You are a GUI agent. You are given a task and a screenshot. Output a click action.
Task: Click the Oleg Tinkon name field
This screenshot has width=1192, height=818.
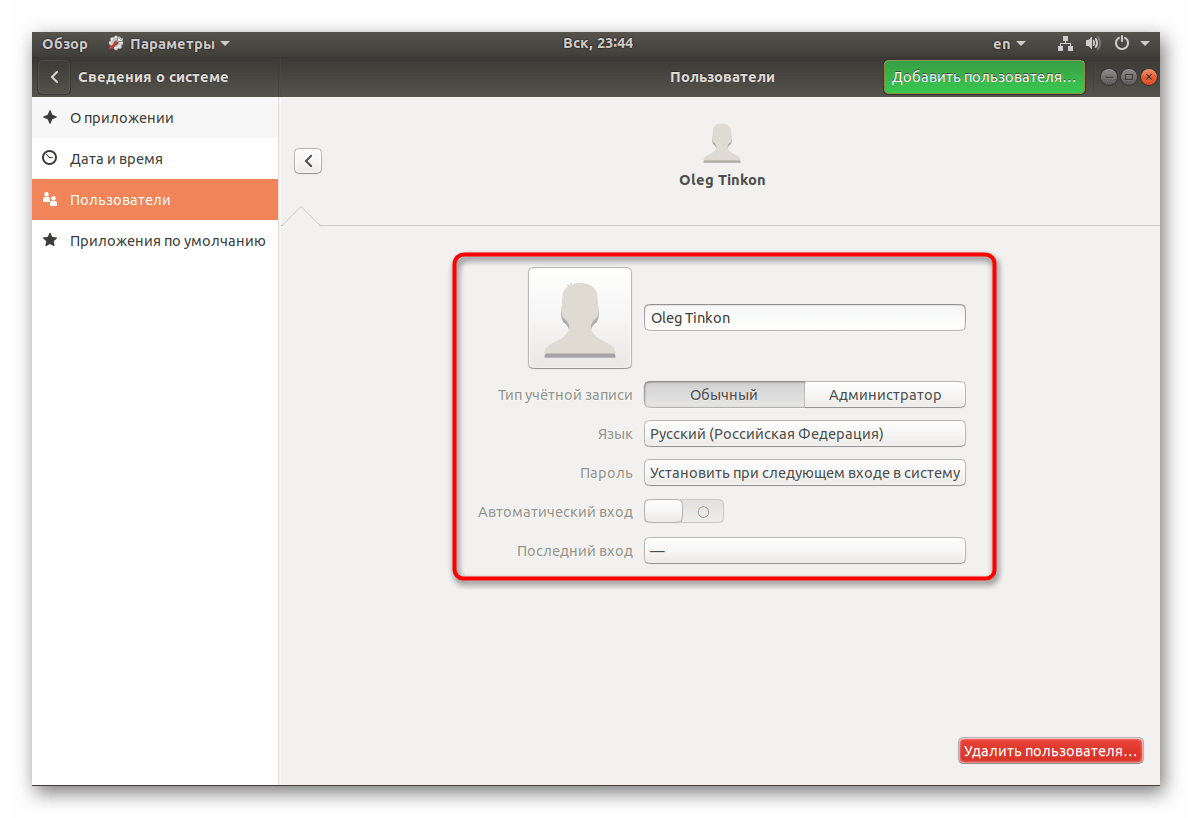click(x=804, y=318)
